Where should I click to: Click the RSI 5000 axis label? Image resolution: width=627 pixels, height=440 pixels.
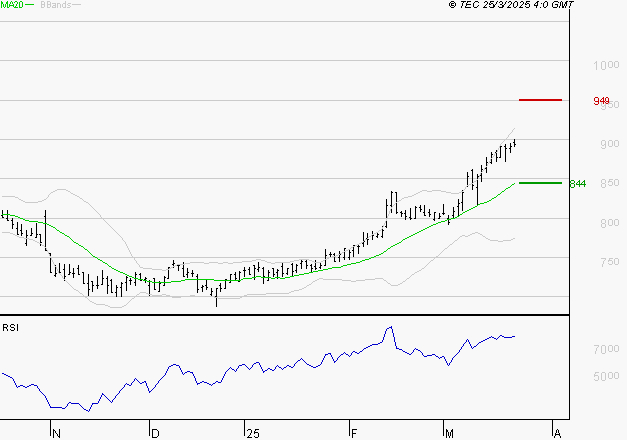click(606, 376)
